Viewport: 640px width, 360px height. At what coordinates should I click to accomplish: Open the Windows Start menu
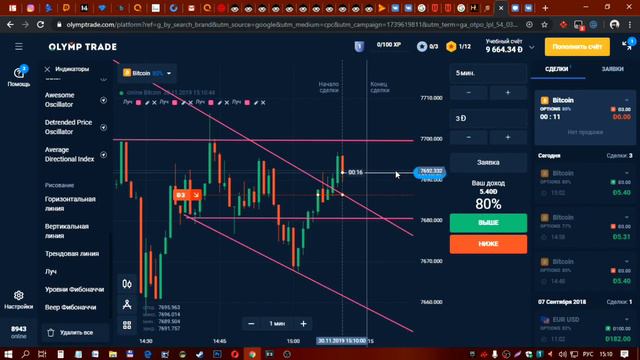point(8,354)
